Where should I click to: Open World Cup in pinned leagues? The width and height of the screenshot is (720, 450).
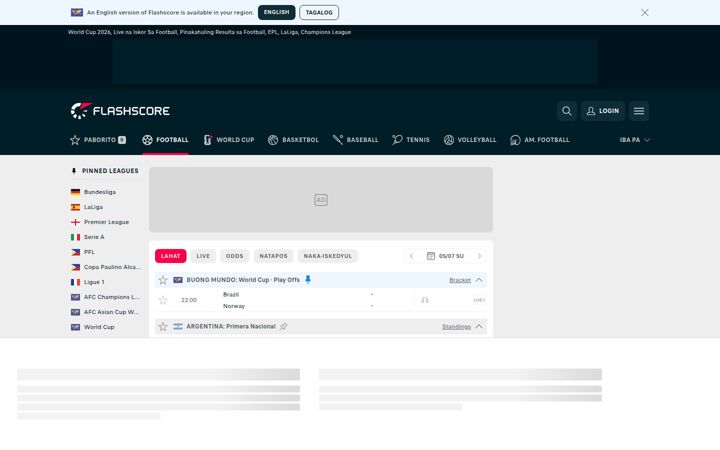99,327
